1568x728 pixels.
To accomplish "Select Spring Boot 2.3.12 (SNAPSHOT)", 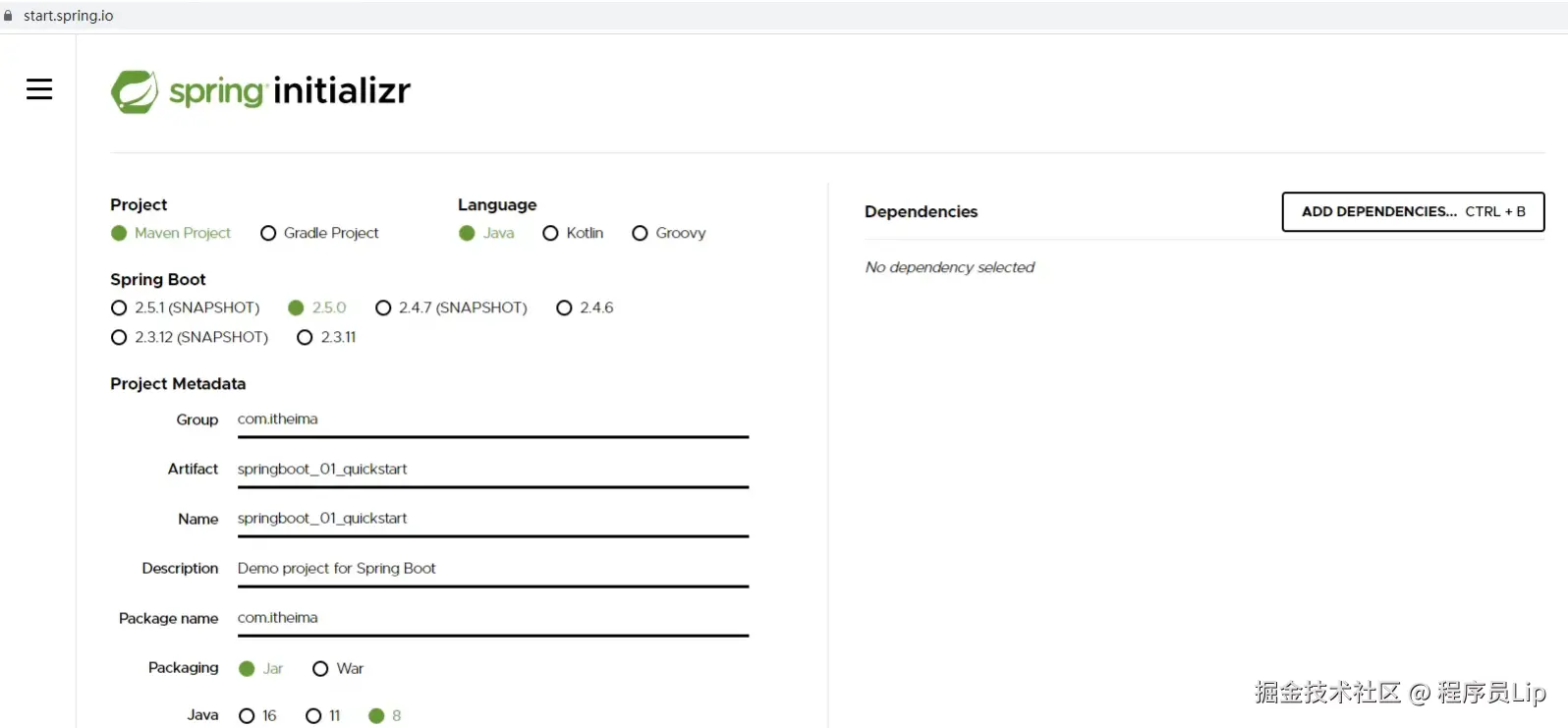I will tap(190, 337).
